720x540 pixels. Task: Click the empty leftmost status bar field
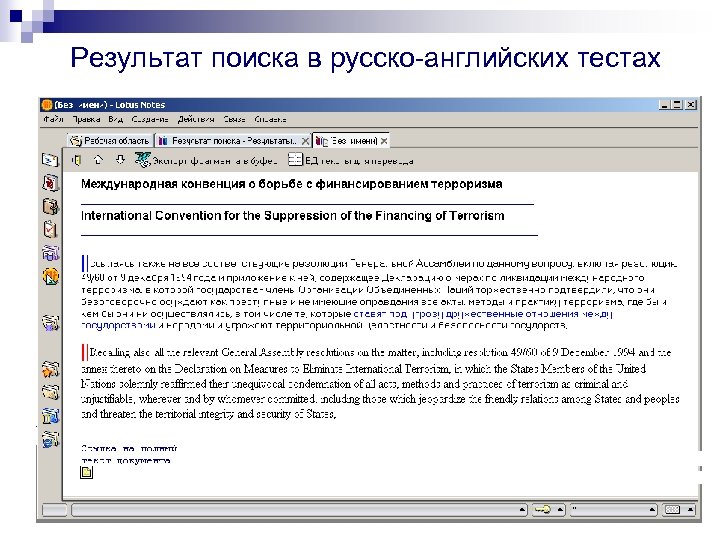[55, 510]
